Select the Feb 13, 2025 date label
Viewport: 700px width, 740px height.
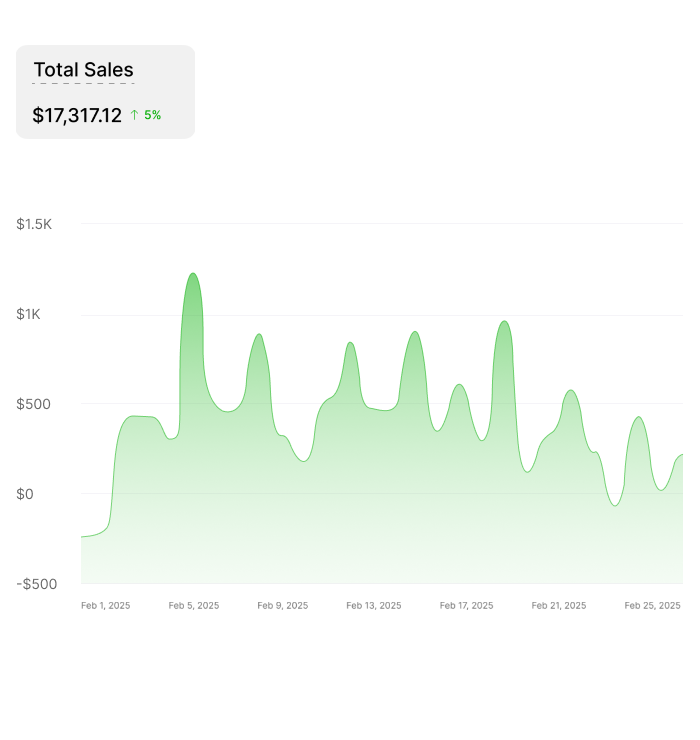[x=374, y=605]
